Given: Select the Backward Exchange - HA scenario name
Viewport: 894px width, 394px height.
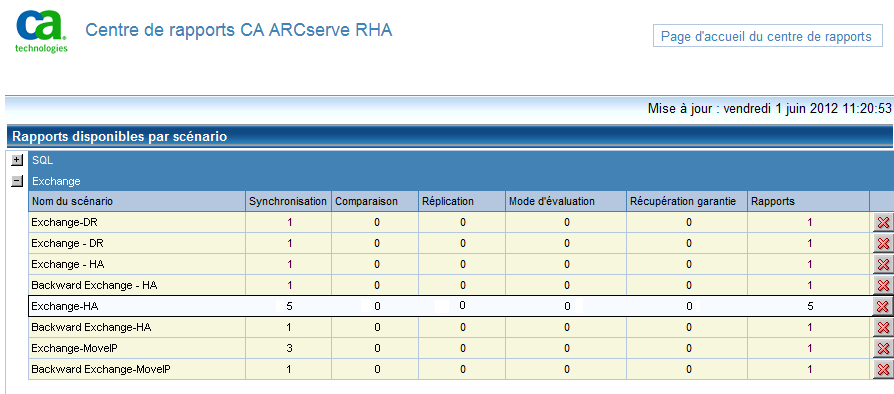Looking at the screenshot, I should coord(94,285).
